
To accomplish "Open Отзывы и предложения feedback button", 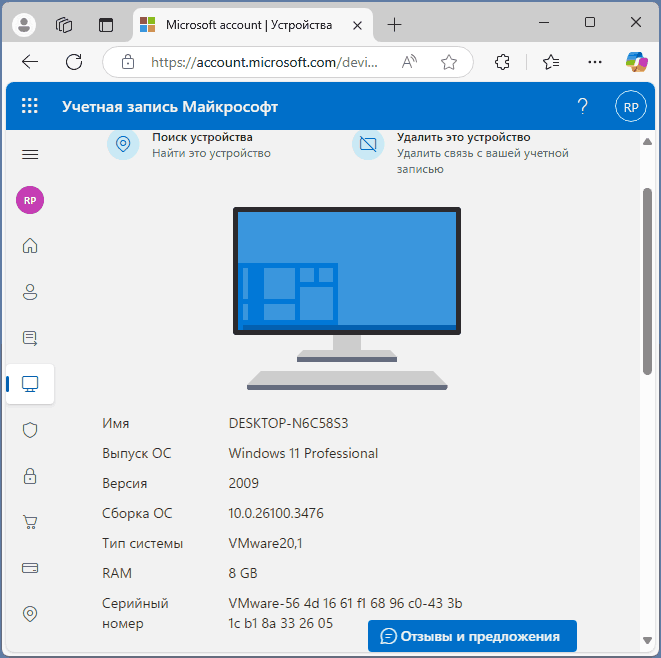I will point(472,636).
